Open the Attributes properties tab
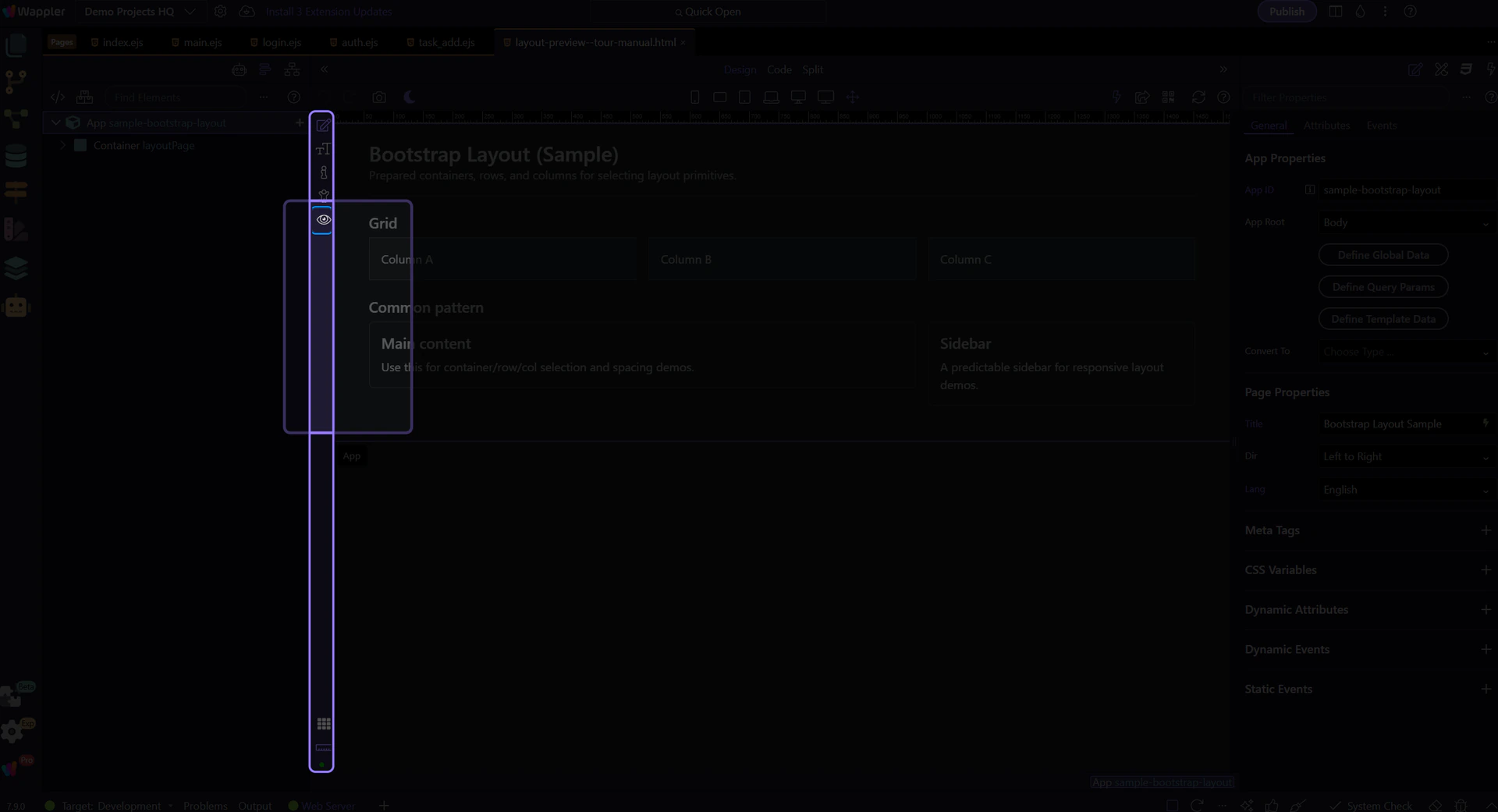This screenshot has width=1498, height=812. coord(1326,126)
